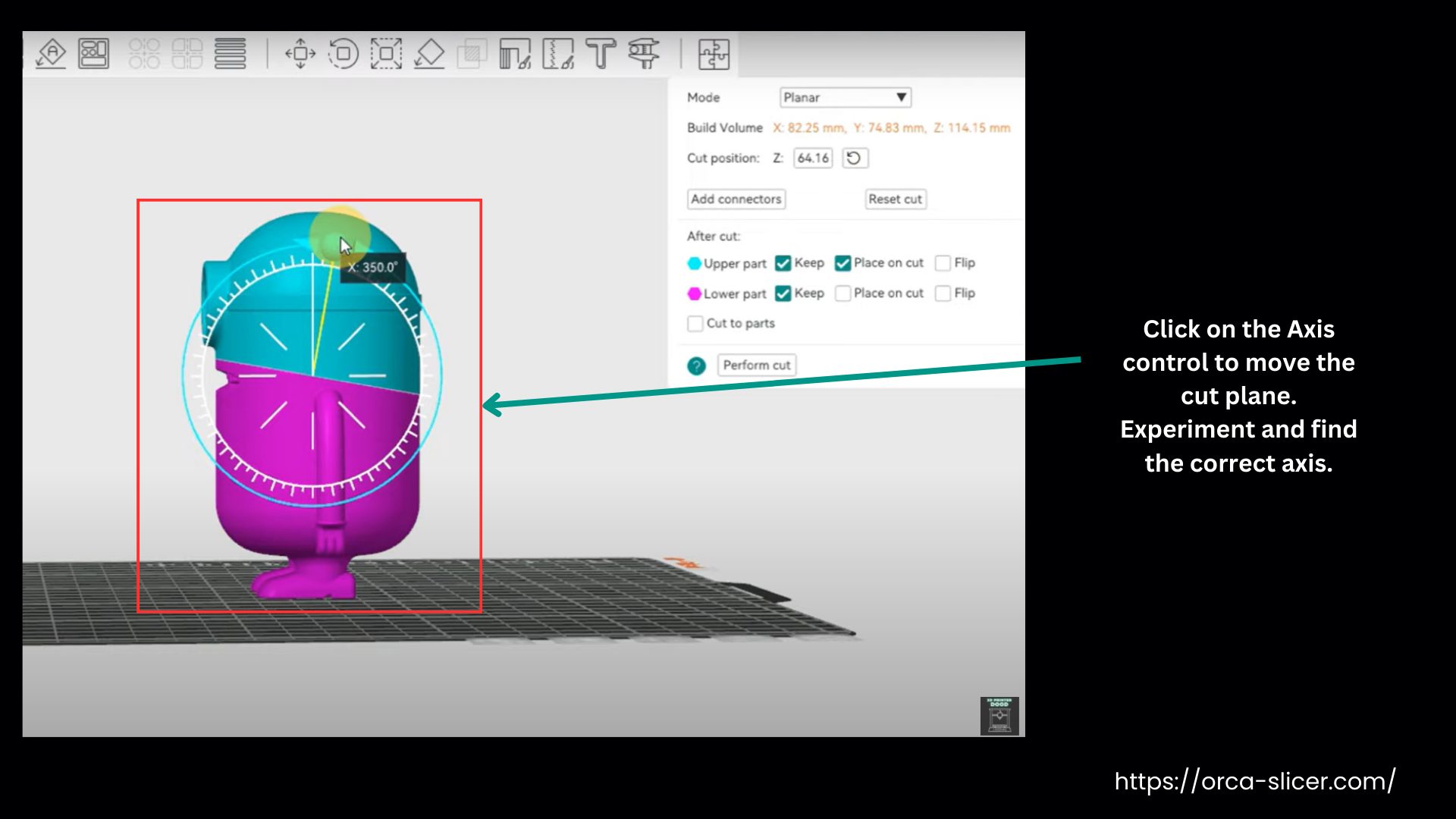Open the Mode dropdown set to Planar

point(845,97)
